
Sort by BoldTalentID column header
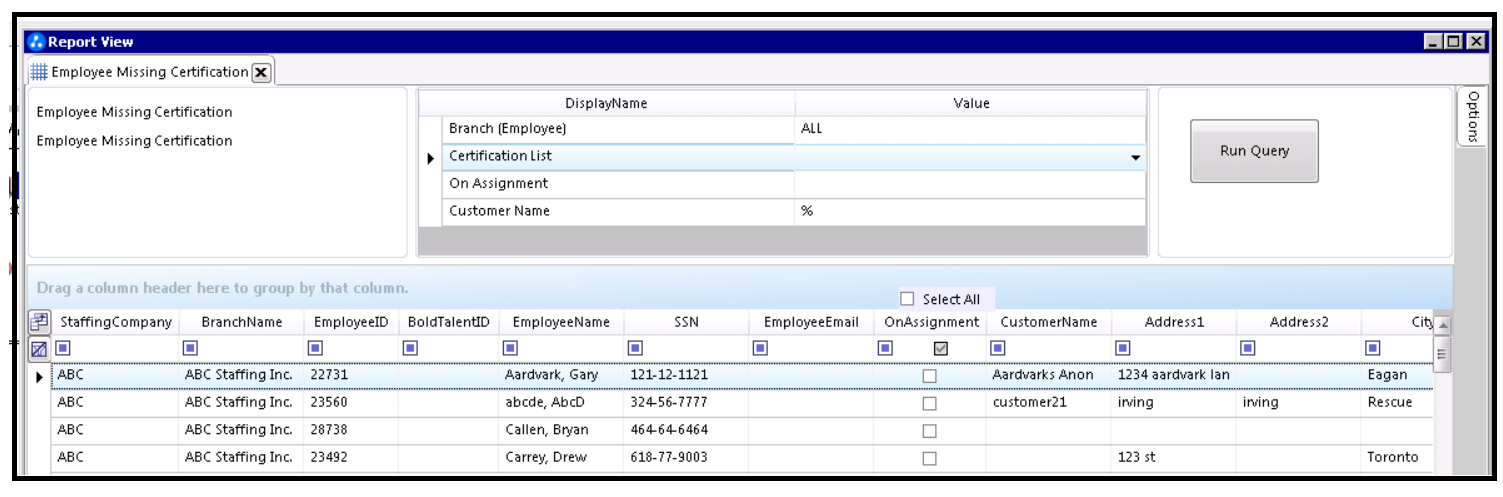[449, 322]
